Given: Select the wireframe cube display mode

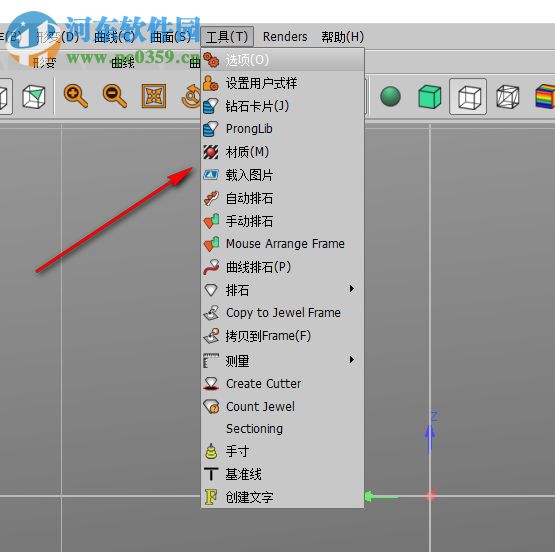Looking at the screenshot, I should tap(468, 97).
